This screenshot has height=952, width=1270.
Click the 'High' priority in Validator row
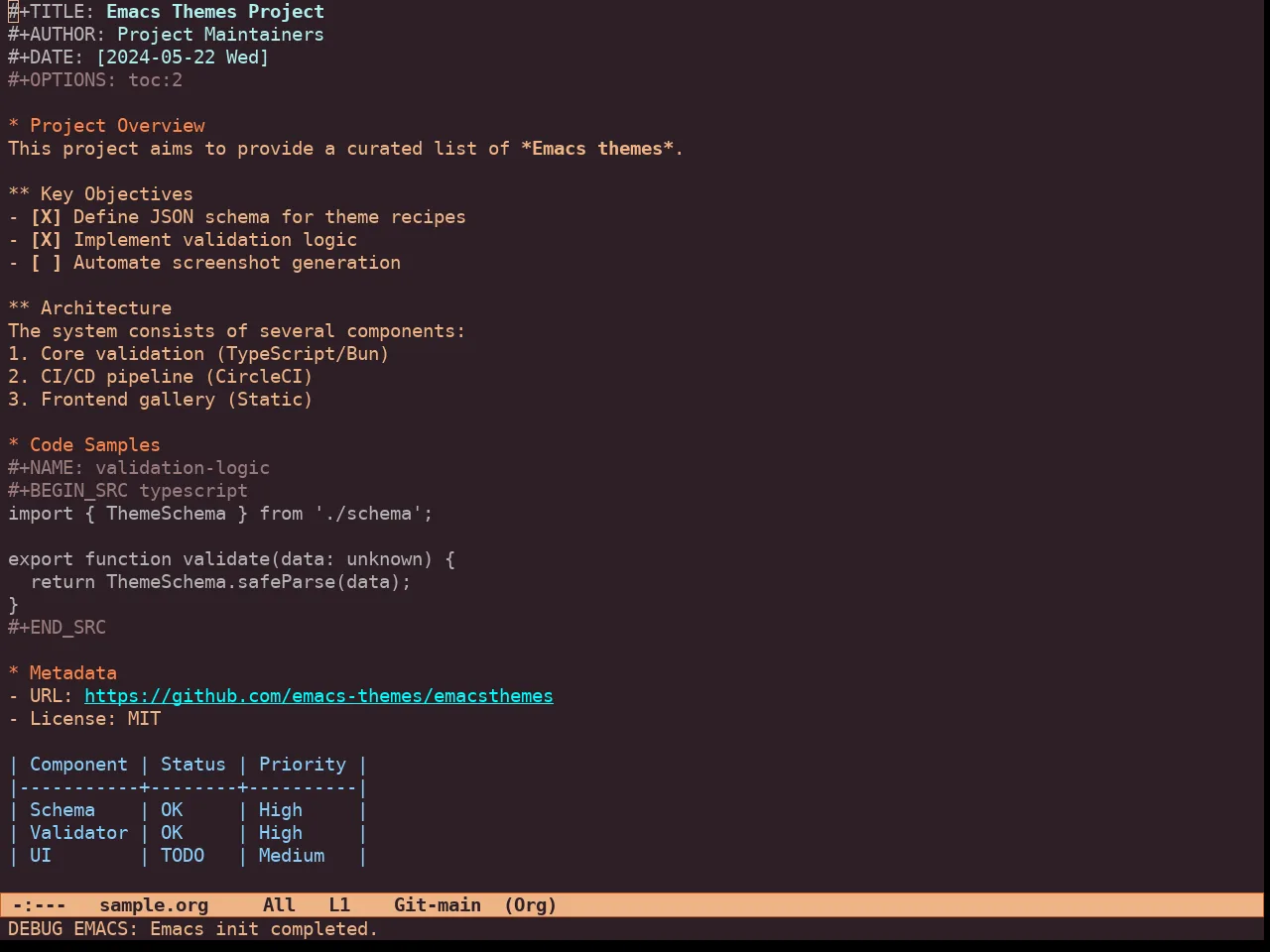281,833
